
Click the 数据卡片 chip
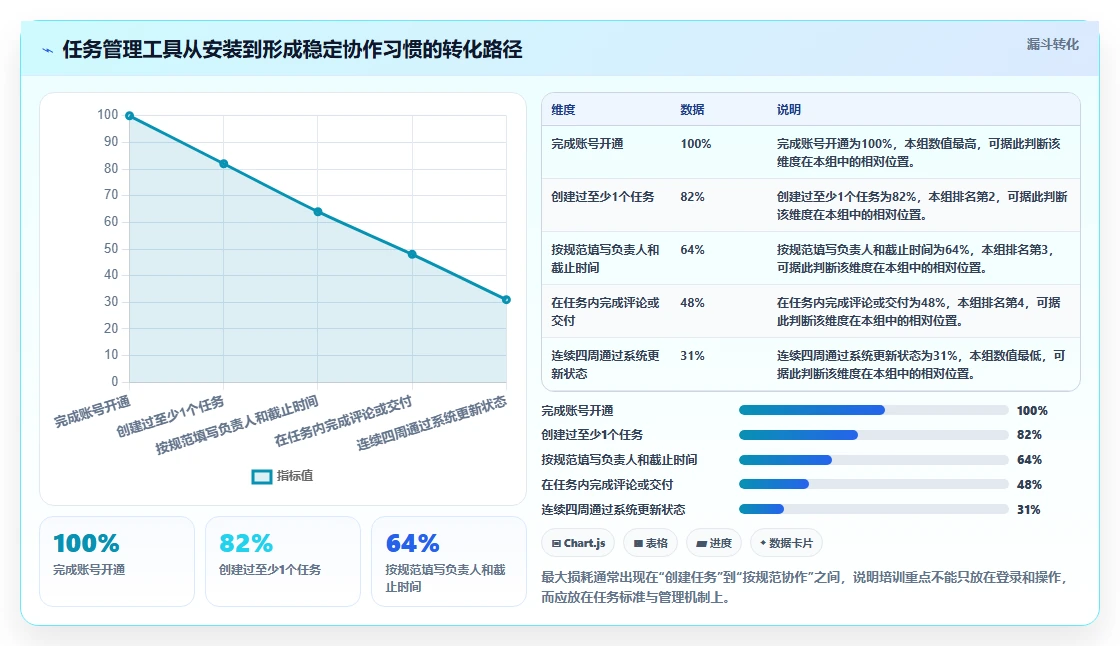click(x=786, y=543)
